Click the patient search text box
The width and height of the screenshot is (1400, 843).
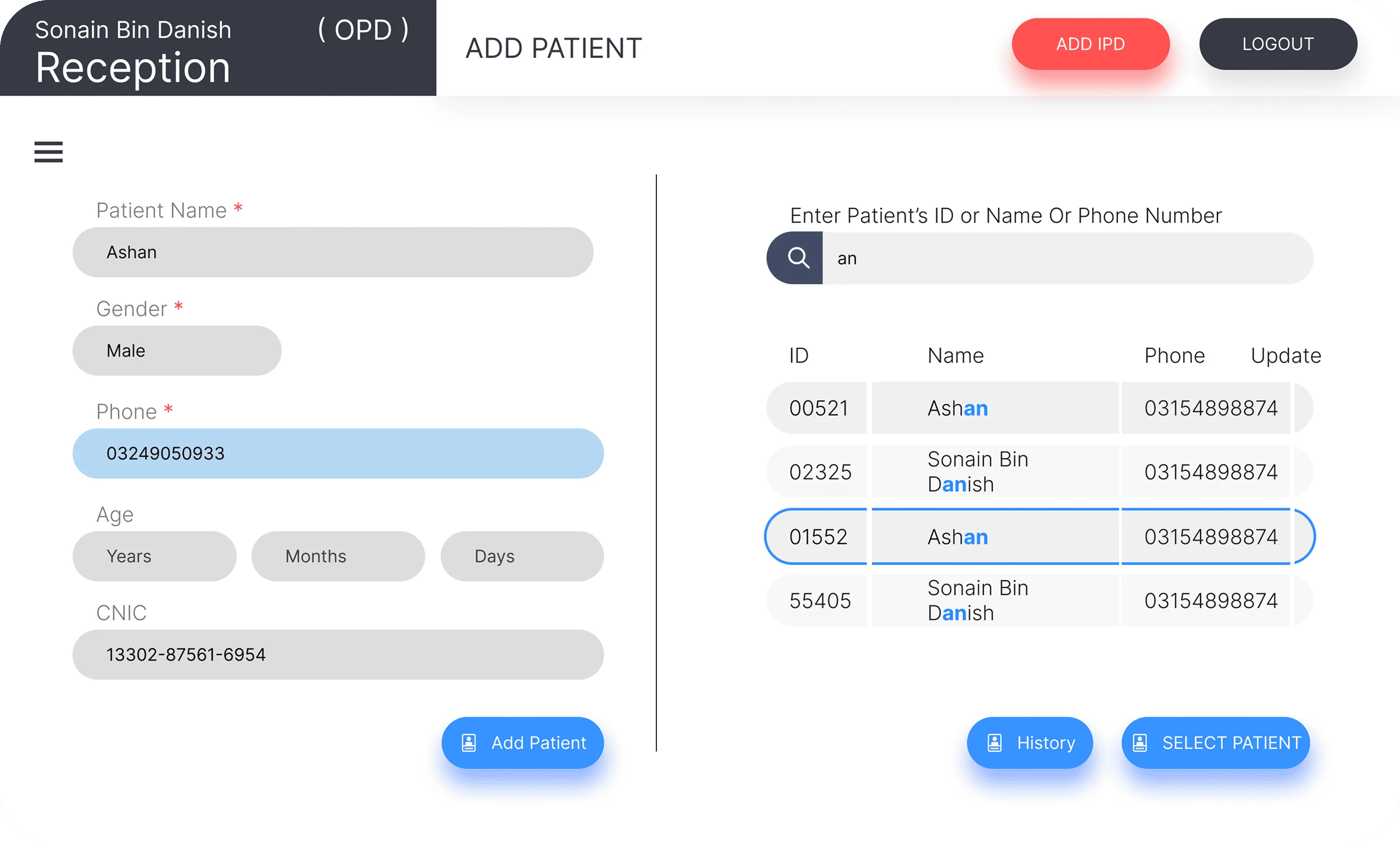tap(1067, 258)
